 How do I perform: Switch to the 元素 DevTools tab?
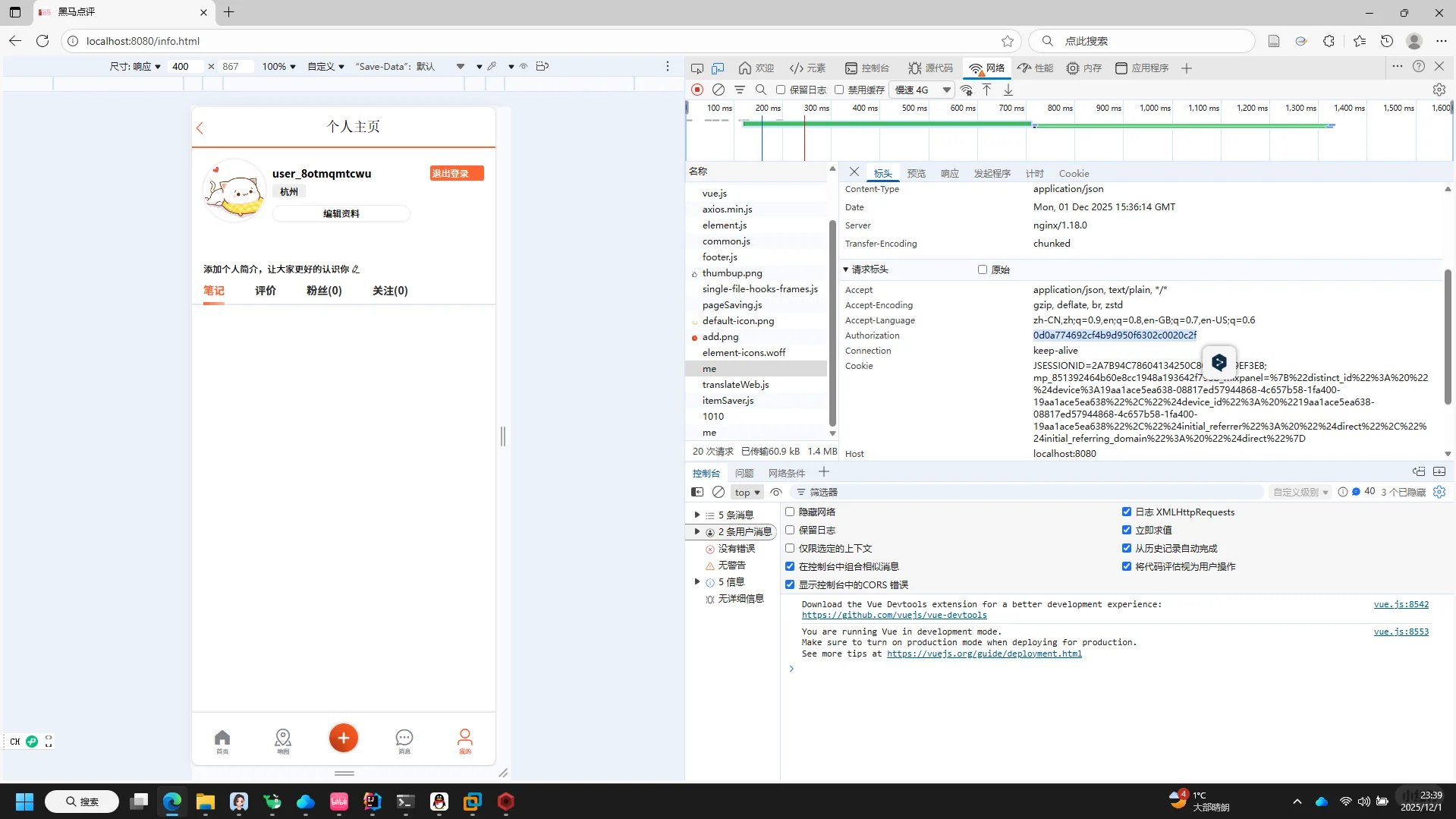pos(807,68)
